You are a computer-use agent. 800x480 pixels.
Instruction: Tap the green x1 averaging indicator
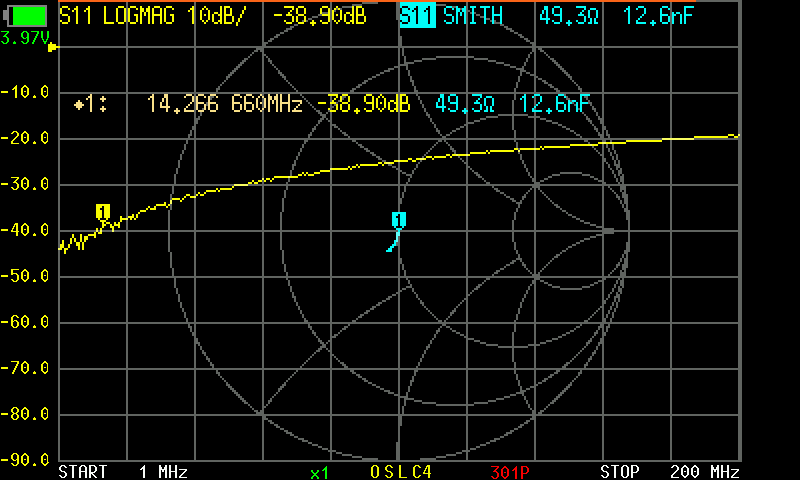click(x=319, y=473)
